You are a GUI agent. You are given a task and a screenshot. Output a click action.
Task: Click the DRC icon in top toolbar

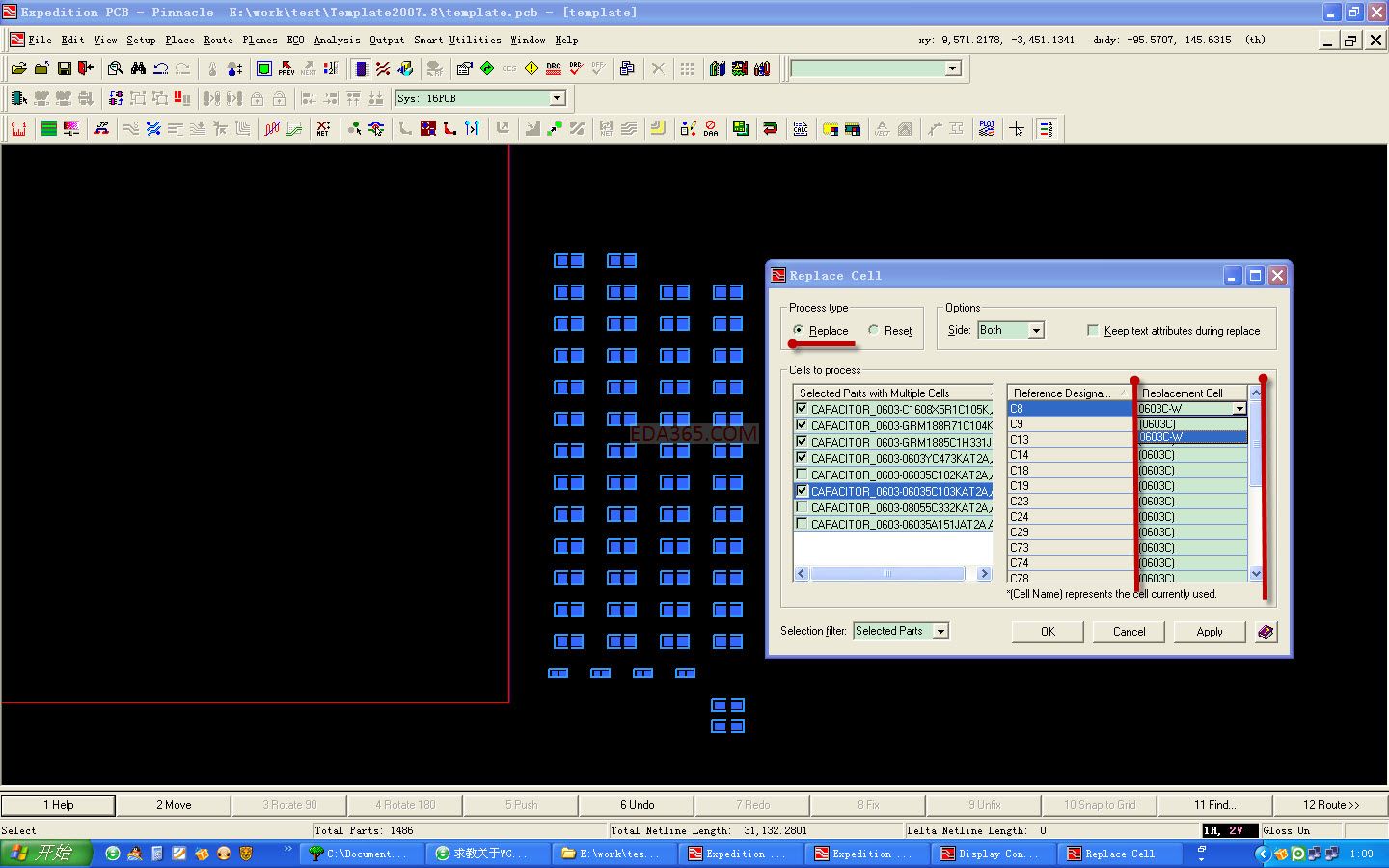[553, 68]
